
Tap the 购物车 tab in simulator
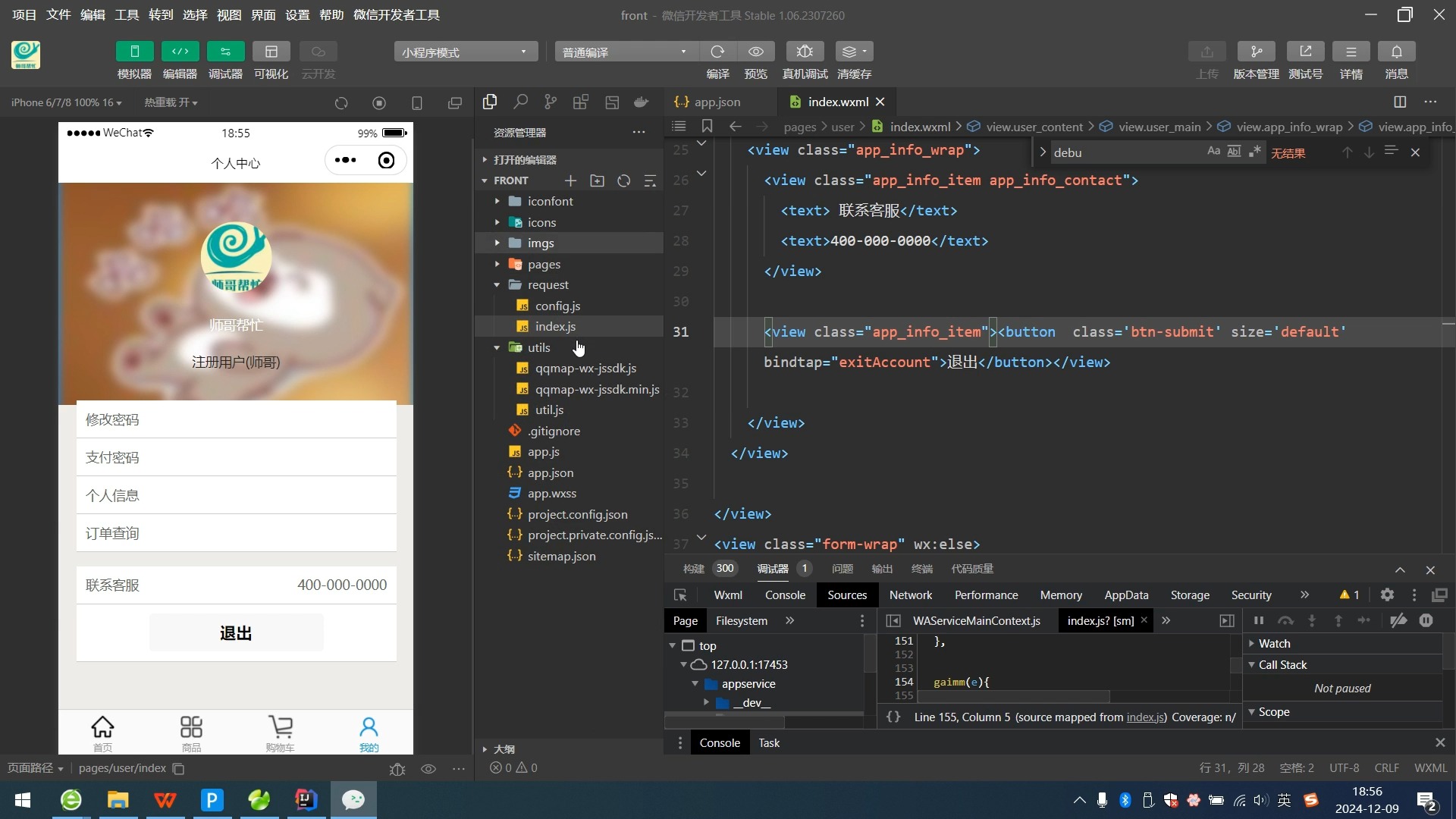(280, 733)
